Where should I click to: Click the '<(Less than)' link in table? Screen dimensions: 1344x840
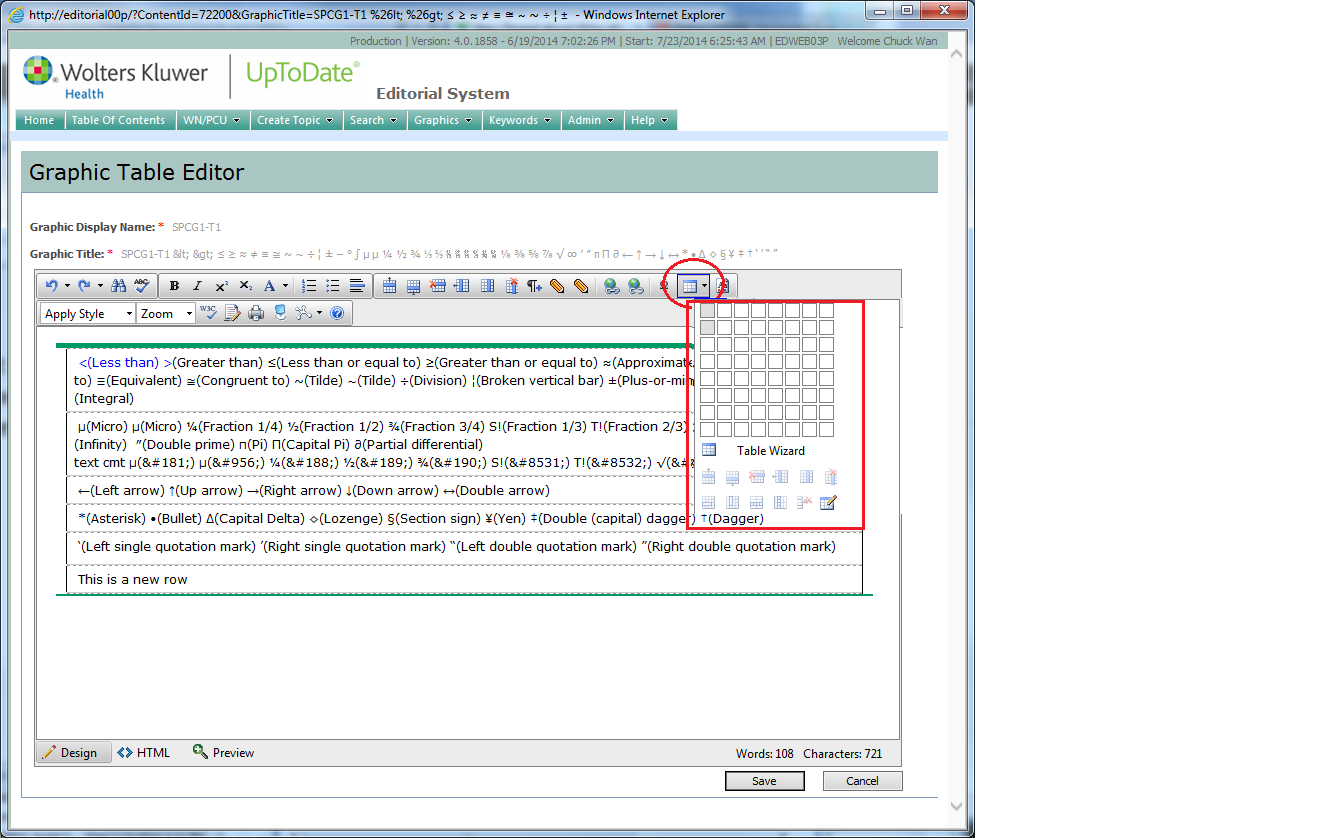coord(119,363)
